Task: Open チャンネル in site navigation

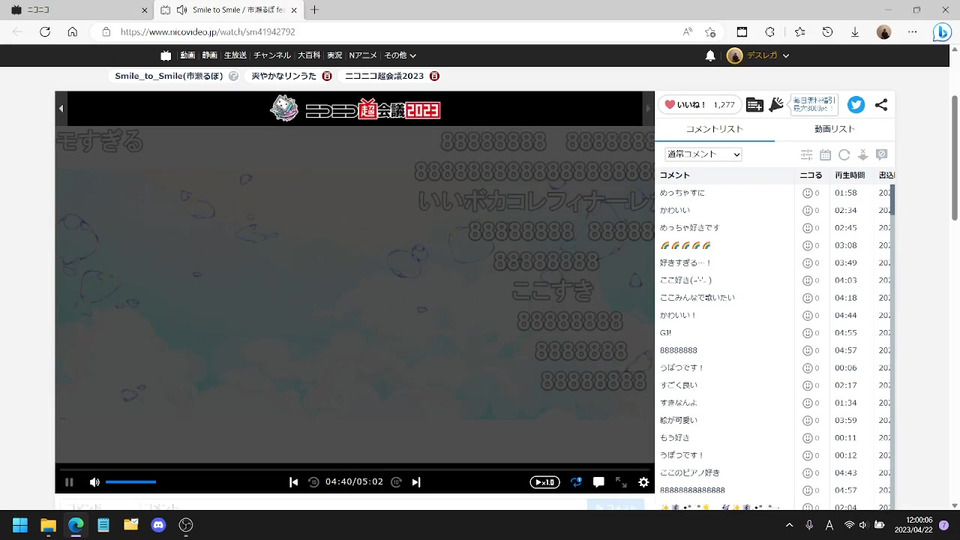Action: coord(272,55)
